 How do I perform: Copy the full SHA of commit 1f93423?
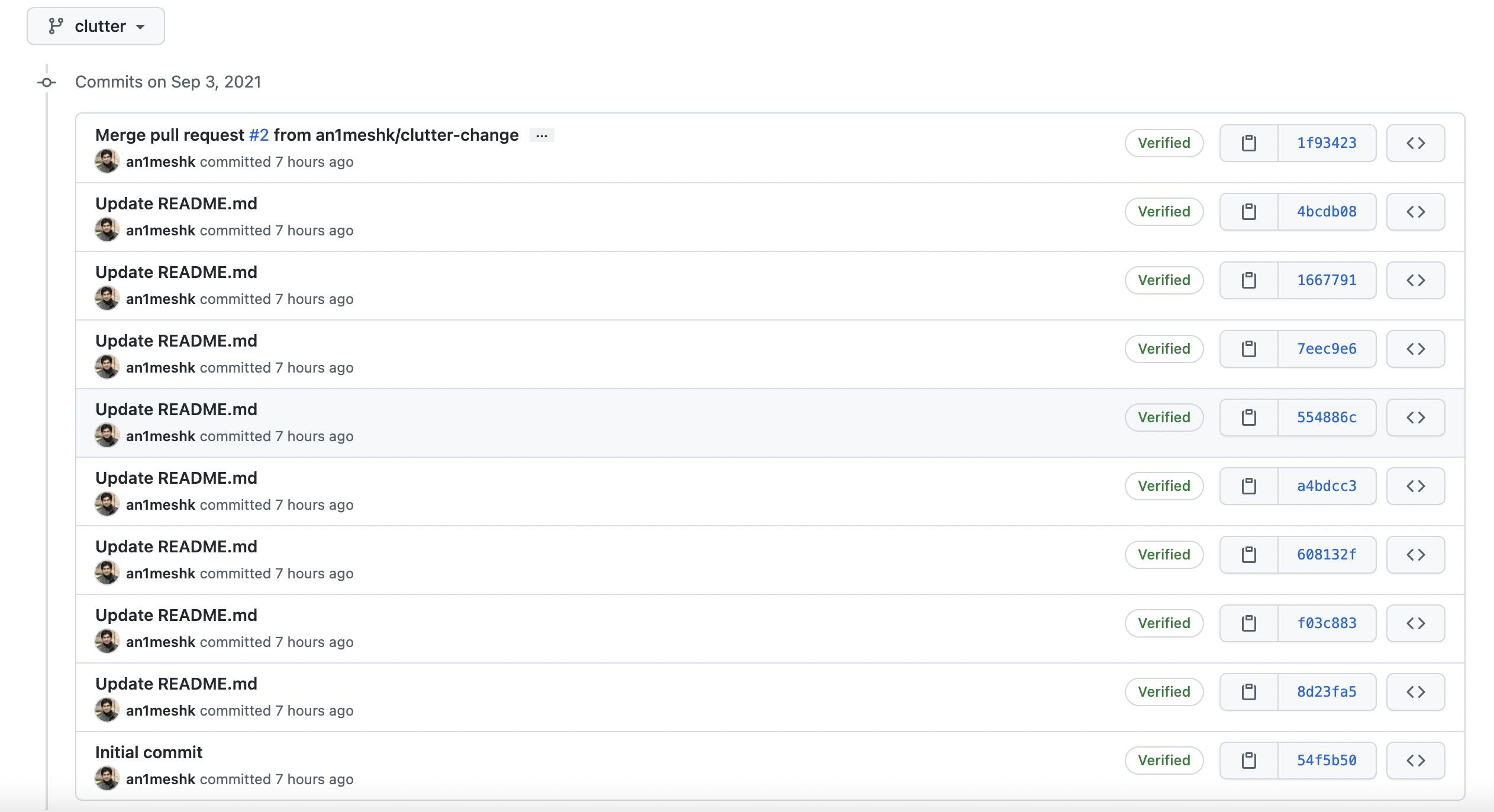(x=1248, y=143)
